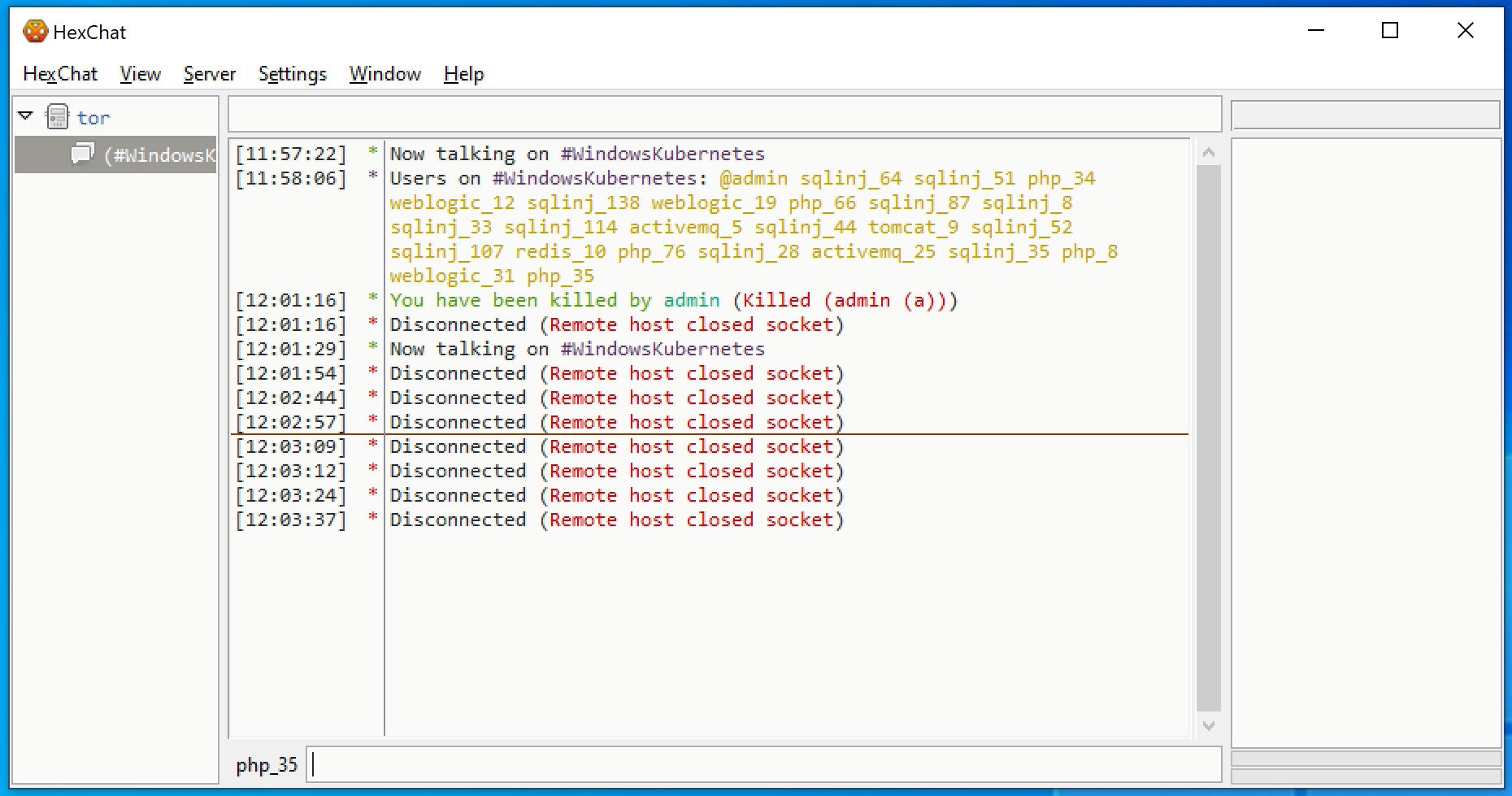
Task: Click the nick sqlinj_33
Action: (441, 227)
